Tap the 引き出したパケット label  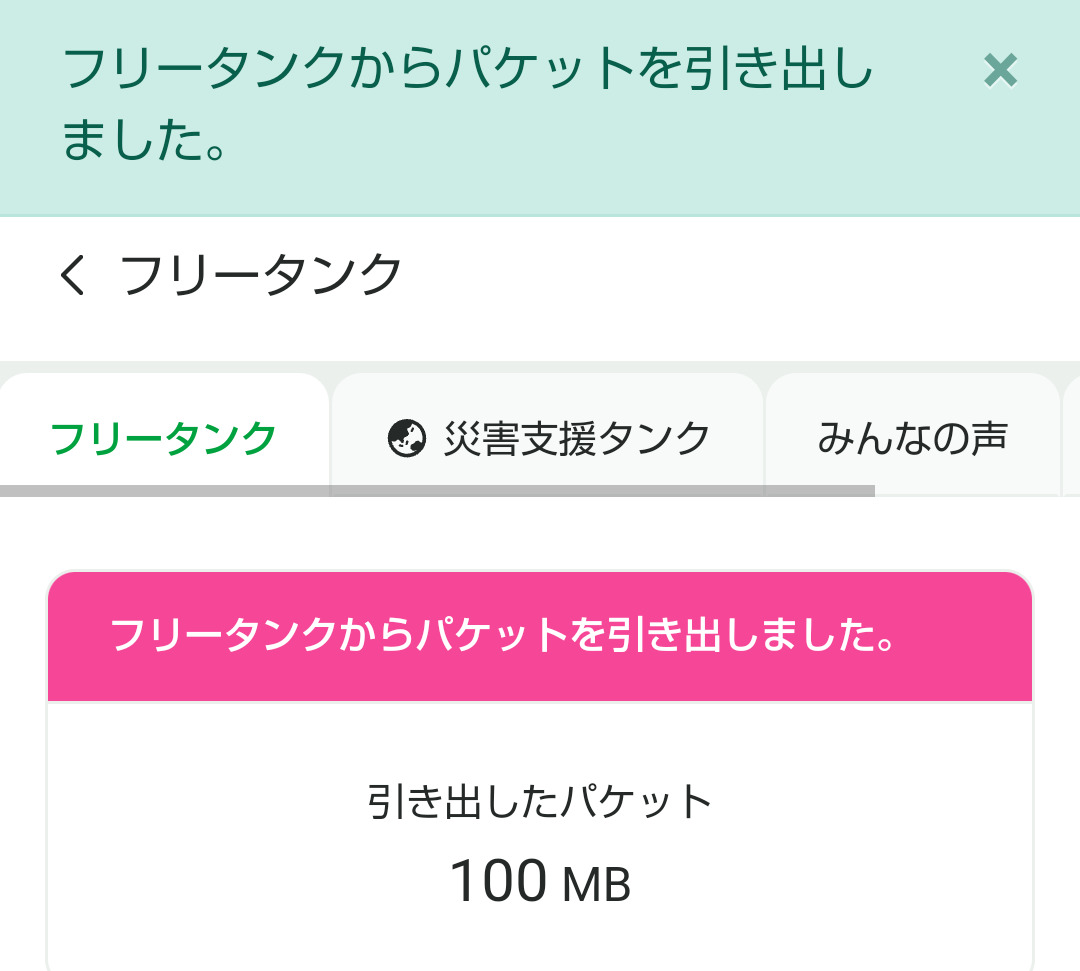click(539, 802)
